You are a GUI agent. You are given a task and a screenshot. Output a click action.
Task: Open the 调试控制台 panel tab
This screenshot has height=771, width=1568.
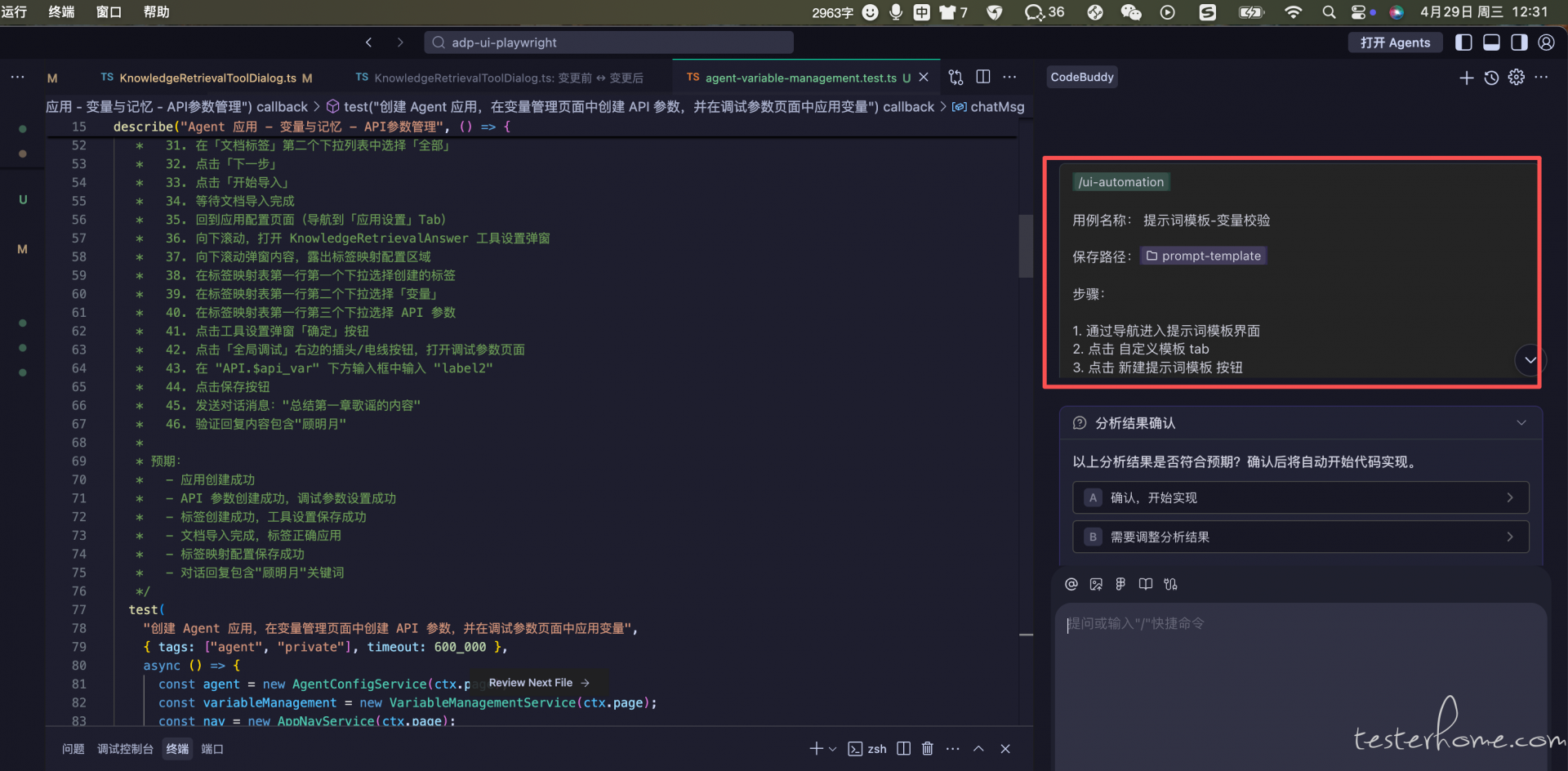[125, 749]
